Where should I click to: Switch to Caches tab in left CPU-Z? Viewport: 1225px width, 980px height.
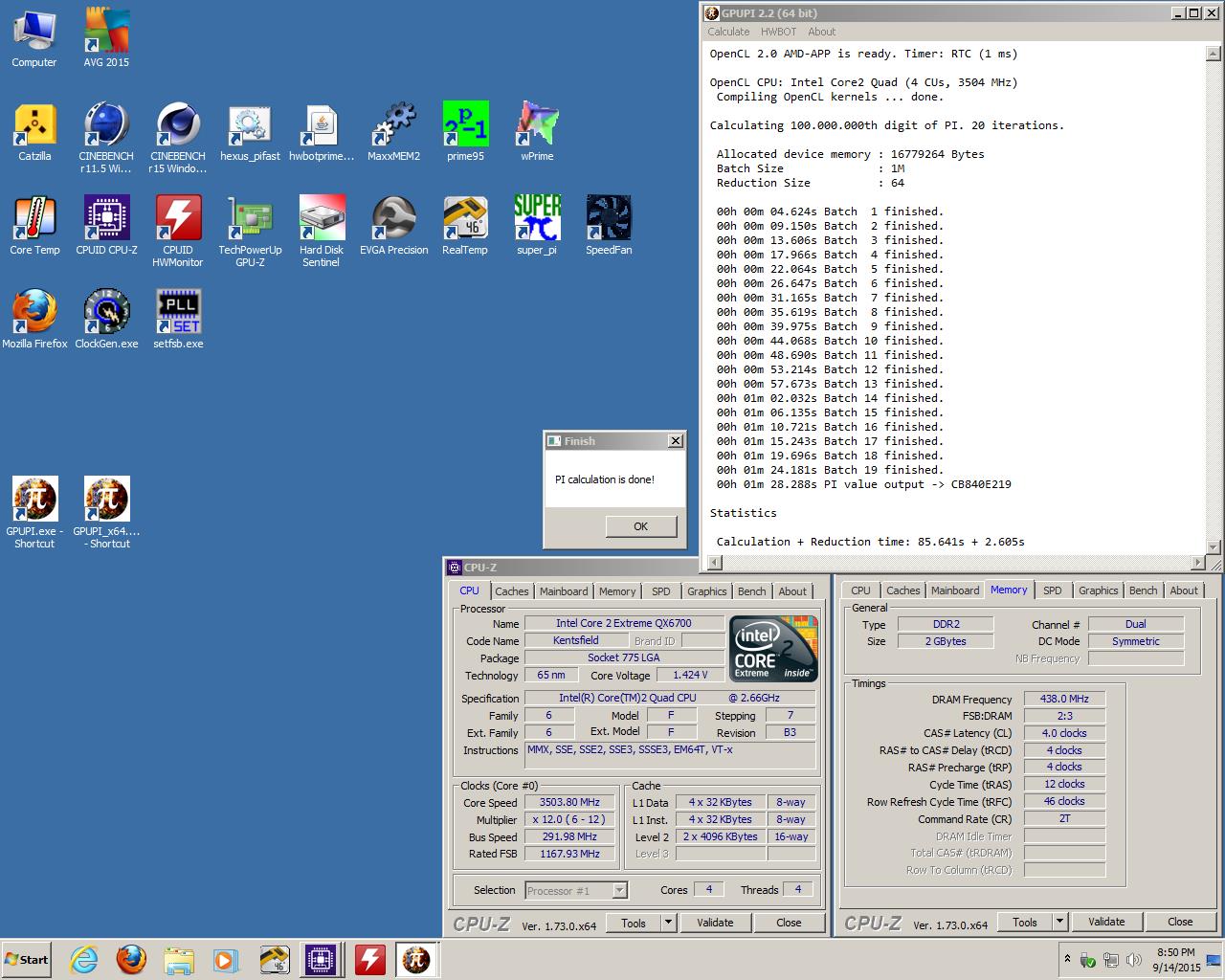click(x=512, y=591)
